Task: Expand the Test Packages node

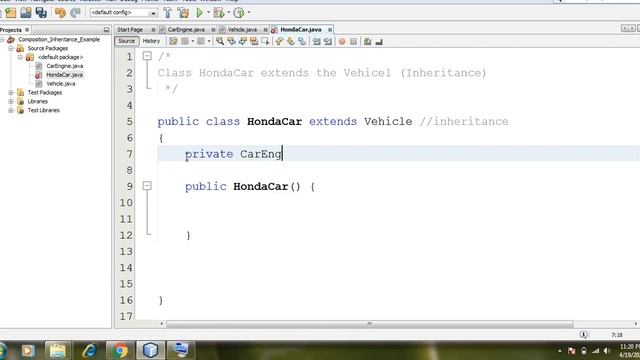Action: [x=11, y=93]
